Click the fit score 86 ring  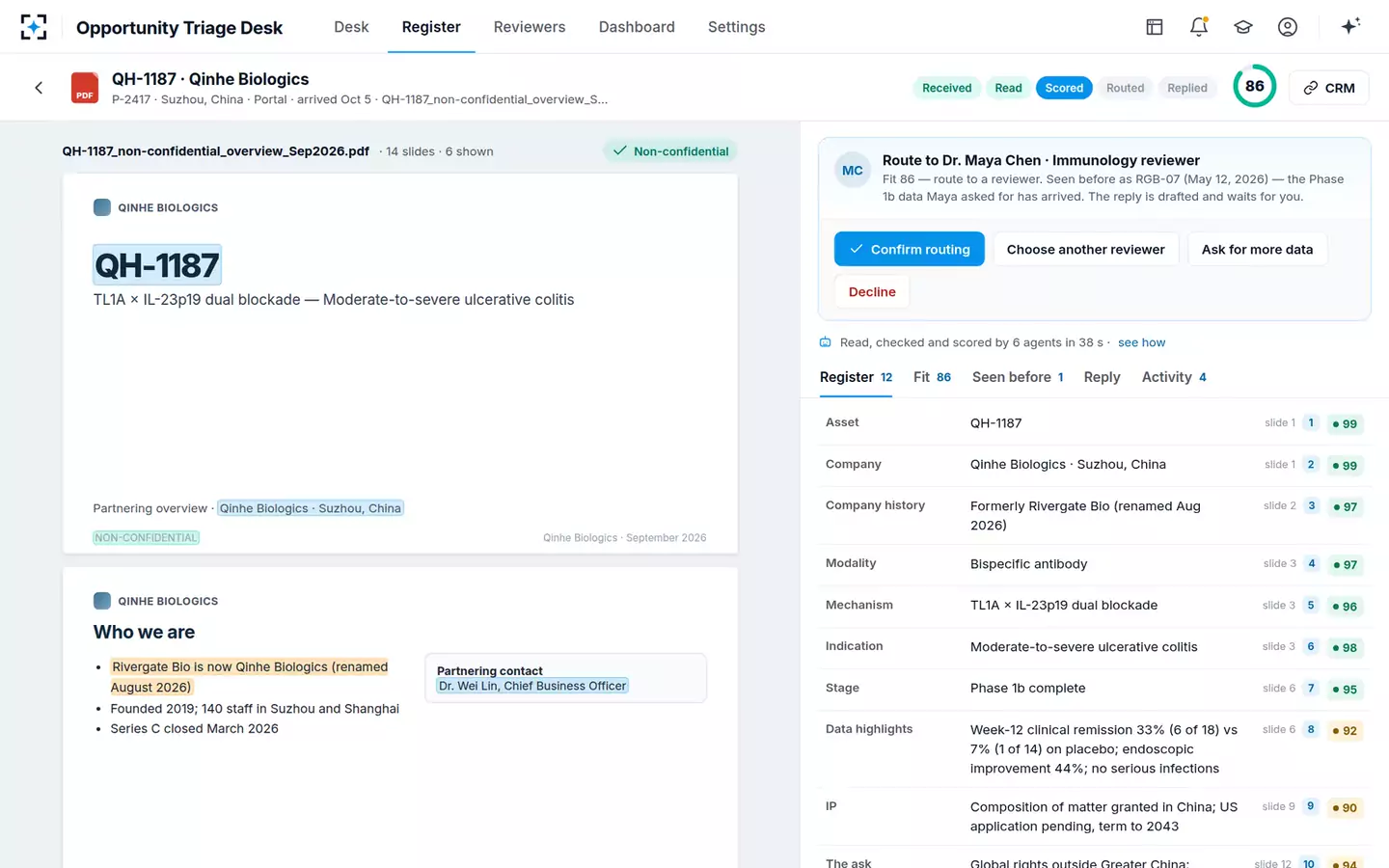(1255, 86)
